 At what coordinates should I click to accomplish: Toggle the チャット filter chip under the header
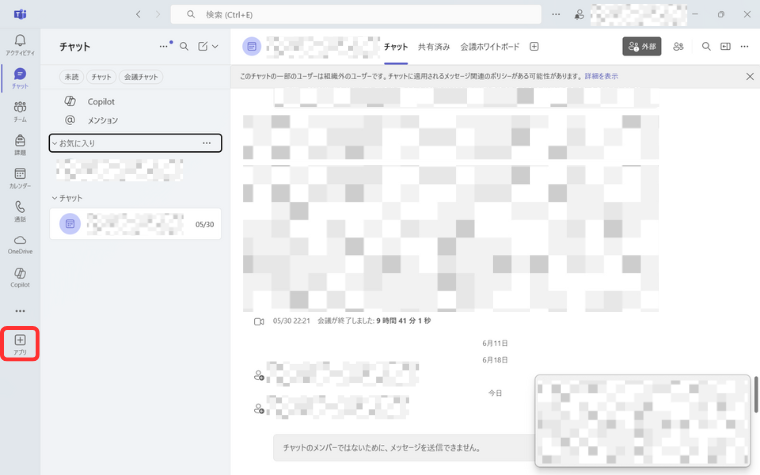101,77
